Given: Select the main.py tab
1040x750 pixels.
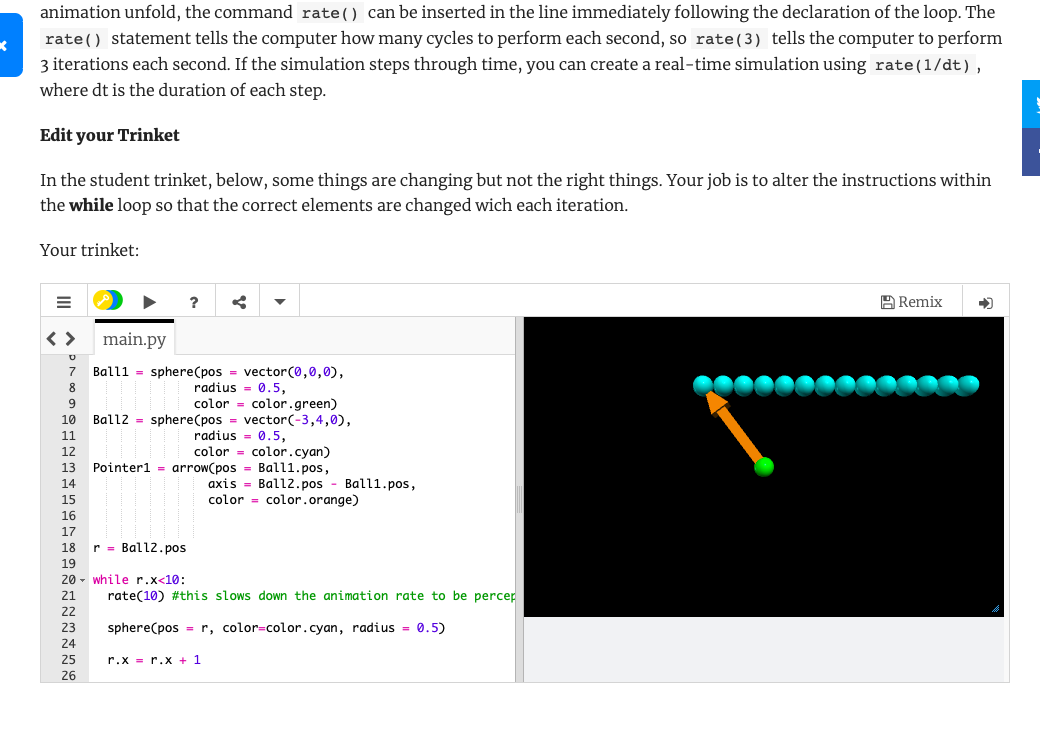Looking at the screenshot, I should (x=134, y=338).
